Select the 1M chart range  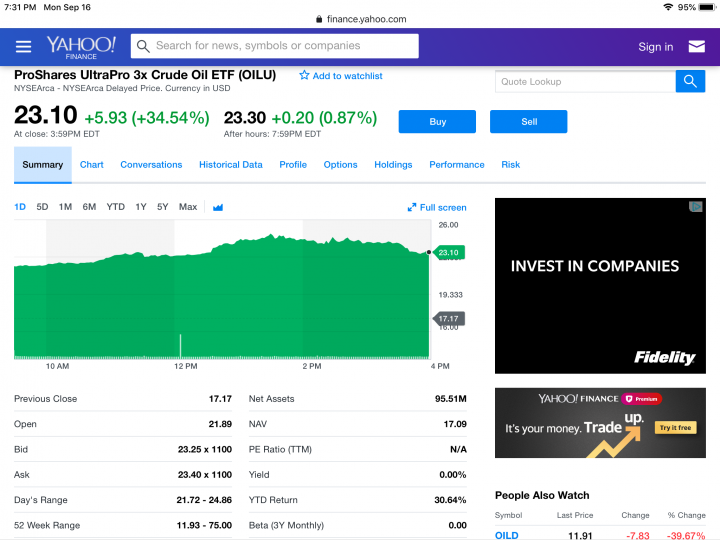click(65, 207)
